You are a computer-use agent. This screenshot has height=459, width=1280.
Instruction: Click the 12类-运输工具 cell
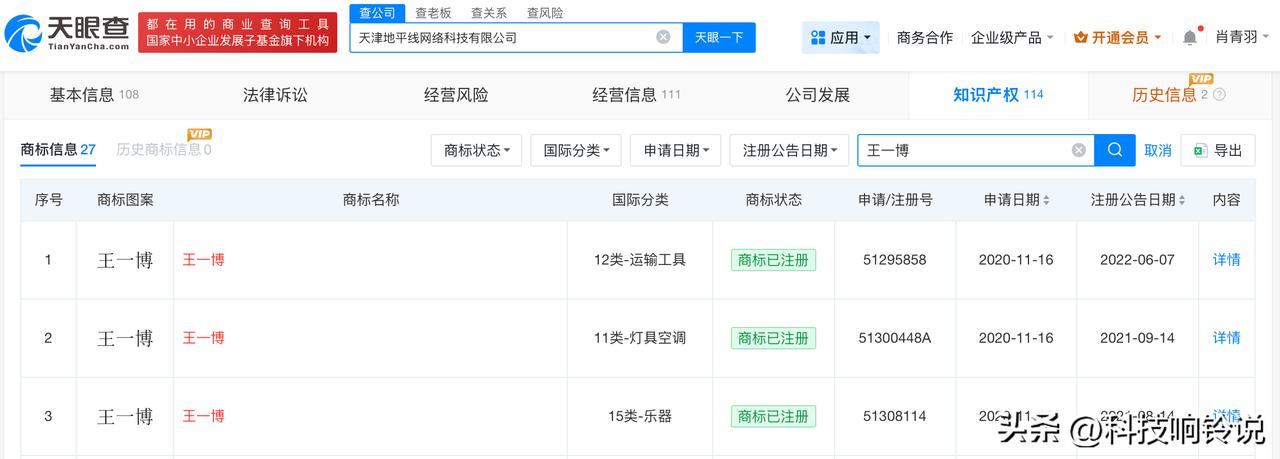pos(640,260)
